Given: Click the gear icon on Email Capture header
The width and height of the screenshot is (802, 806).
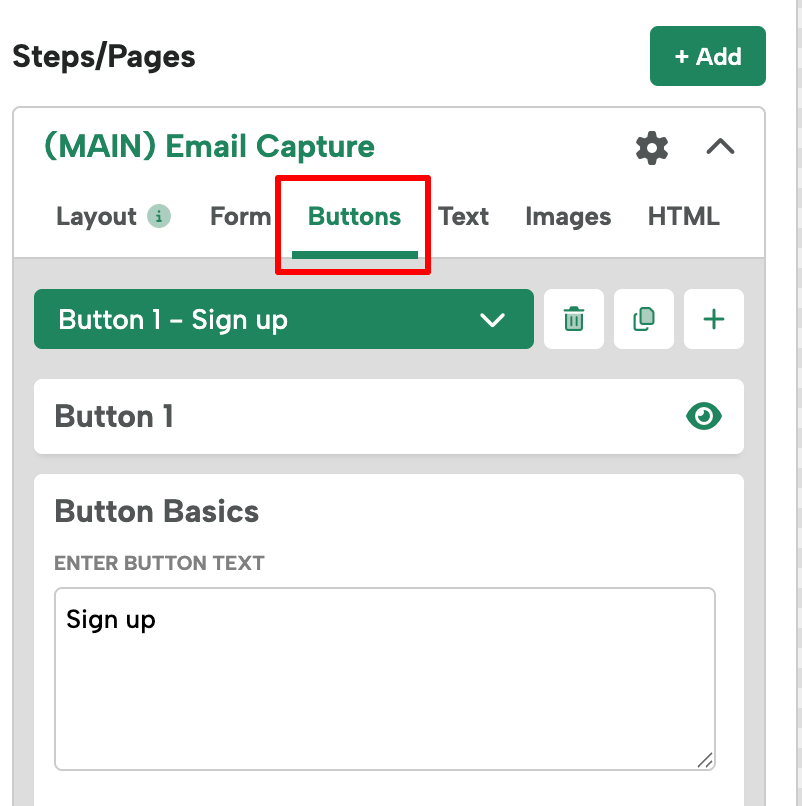Looking at the screenshot, I should click(651, 148).
